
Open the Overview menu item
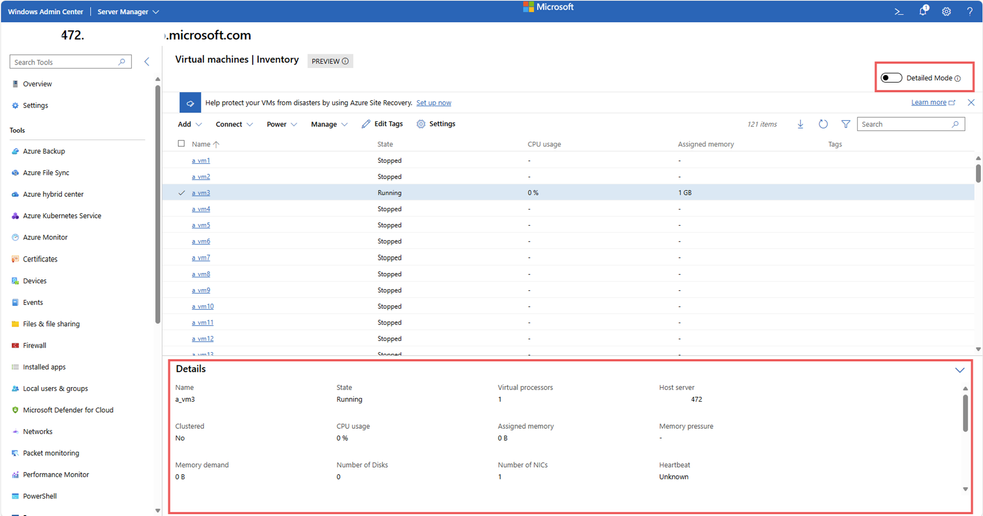click(37, 83)
